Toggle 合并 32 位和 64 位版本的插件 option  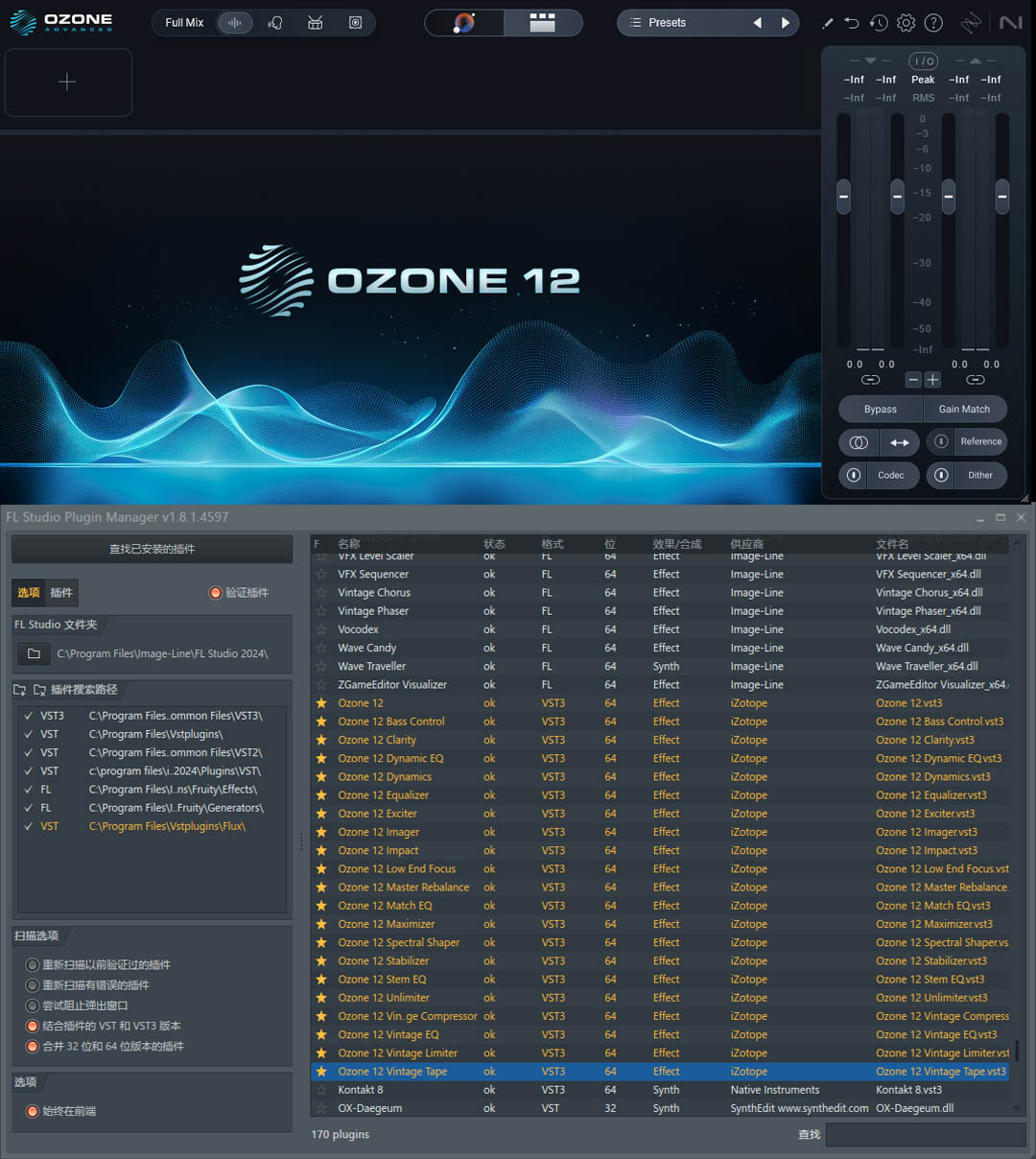coord(33,1047)
